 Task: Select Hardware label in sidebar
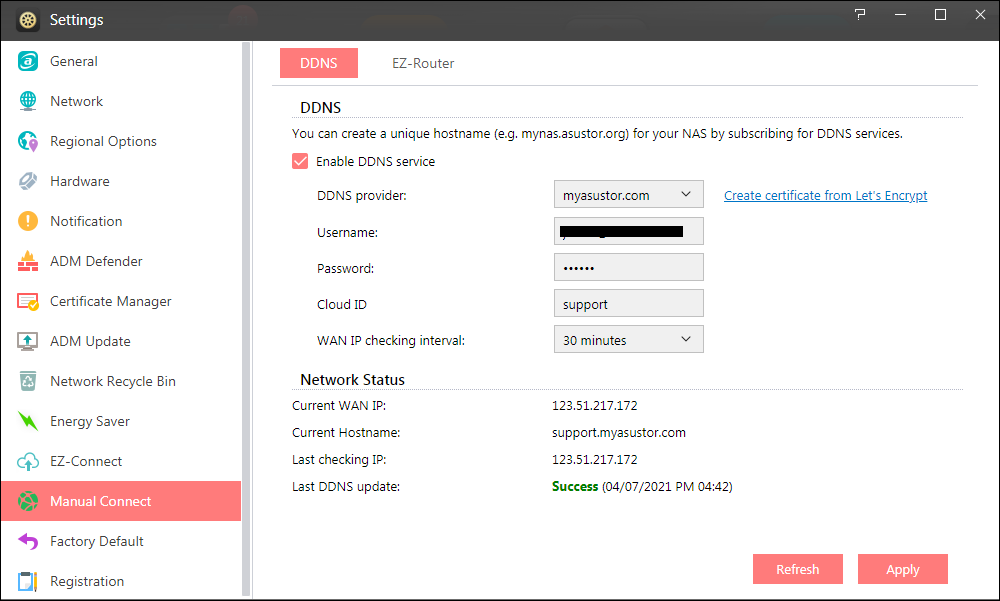point(80,181)
